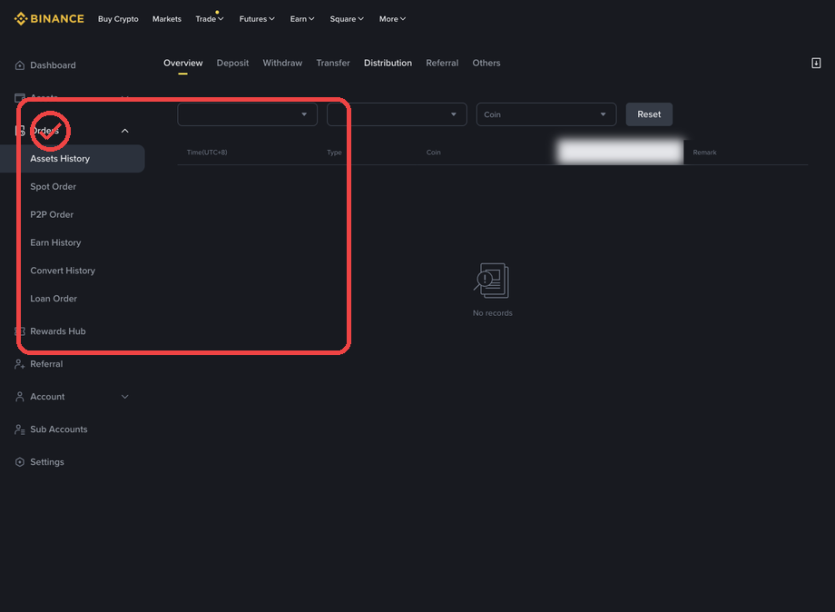The width and height of the screenshot is (835, 612).
Task: Open the second filter dropdown
Action: [x=397, y=115]
